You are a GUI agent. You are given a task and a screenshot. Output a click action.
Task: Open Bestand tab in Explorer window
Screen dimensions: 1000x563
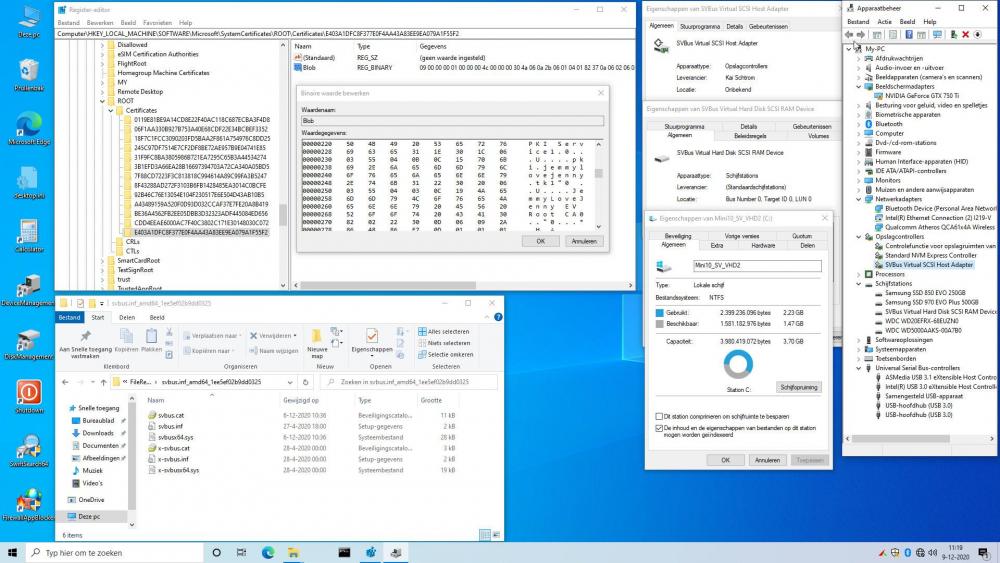point(70,317)
